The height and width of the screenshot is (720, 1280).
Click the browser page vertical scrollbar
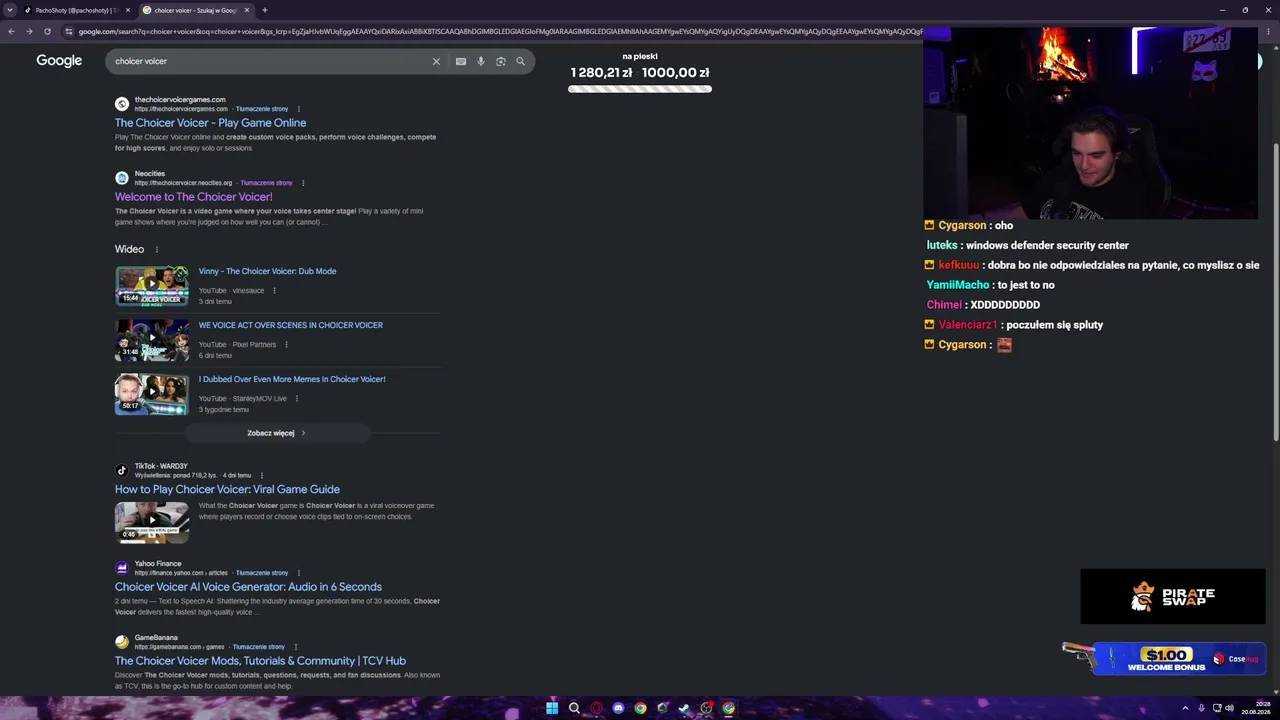(1276, 291)
